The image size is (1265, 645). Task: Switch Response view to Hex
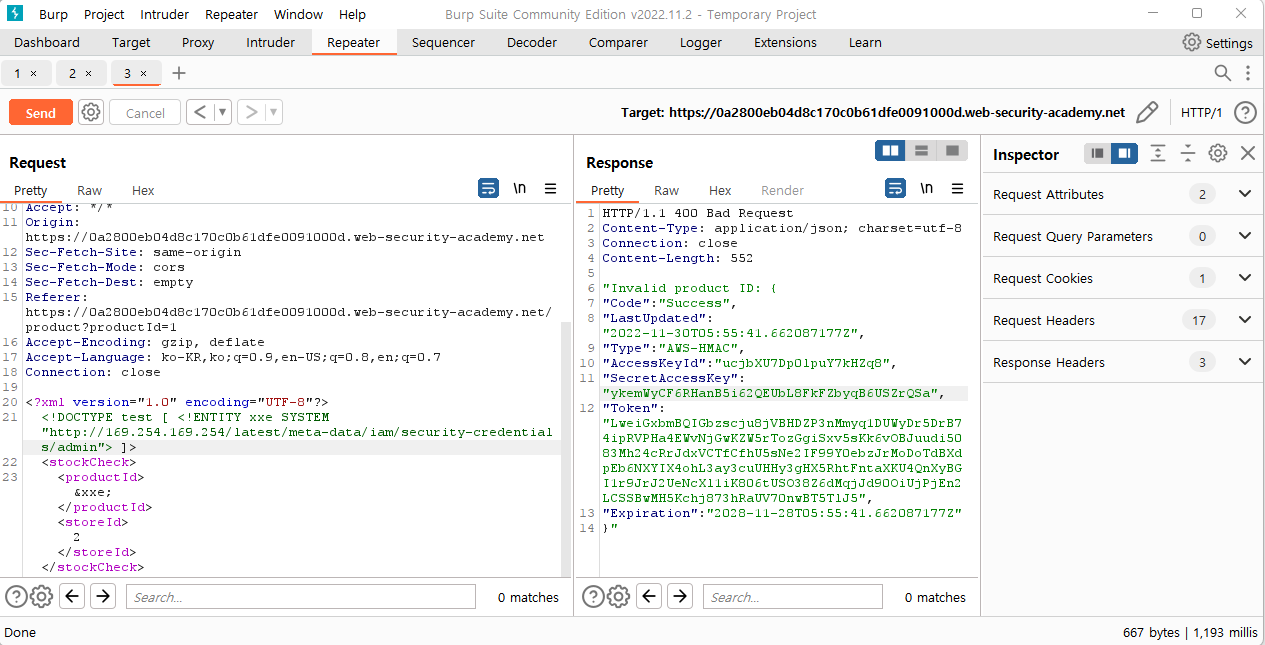(720, 190)
